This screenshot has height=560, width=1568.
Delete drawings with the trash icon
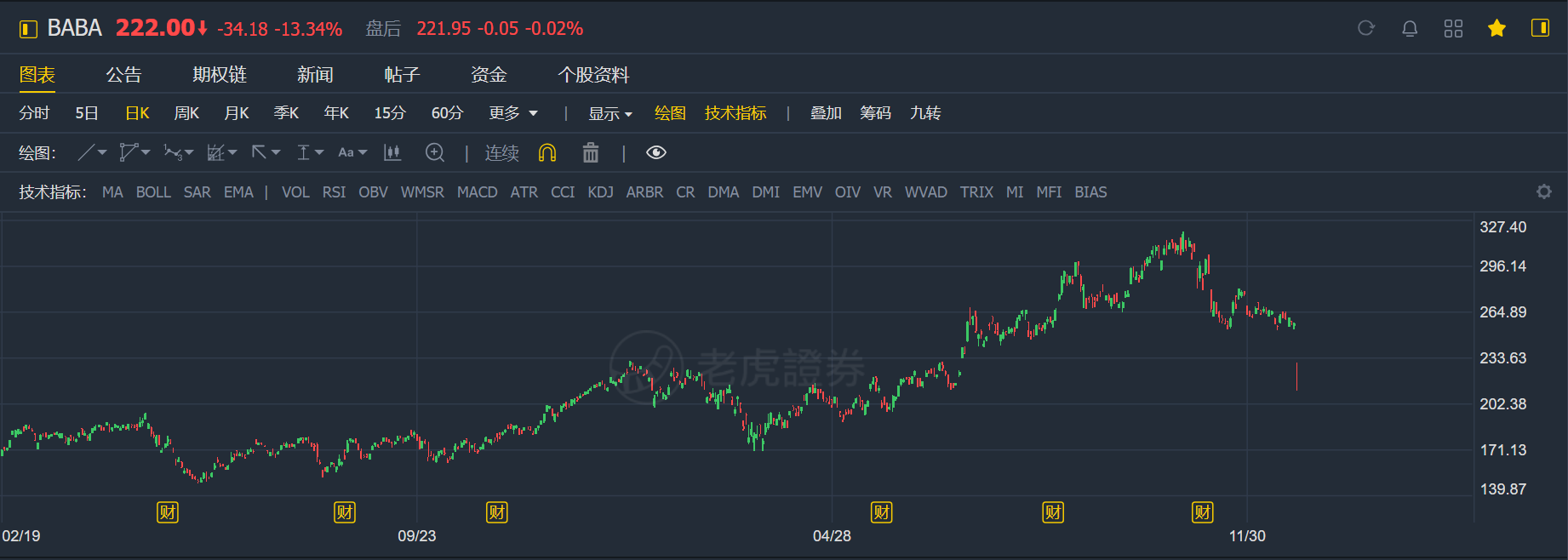click(591, 152)
